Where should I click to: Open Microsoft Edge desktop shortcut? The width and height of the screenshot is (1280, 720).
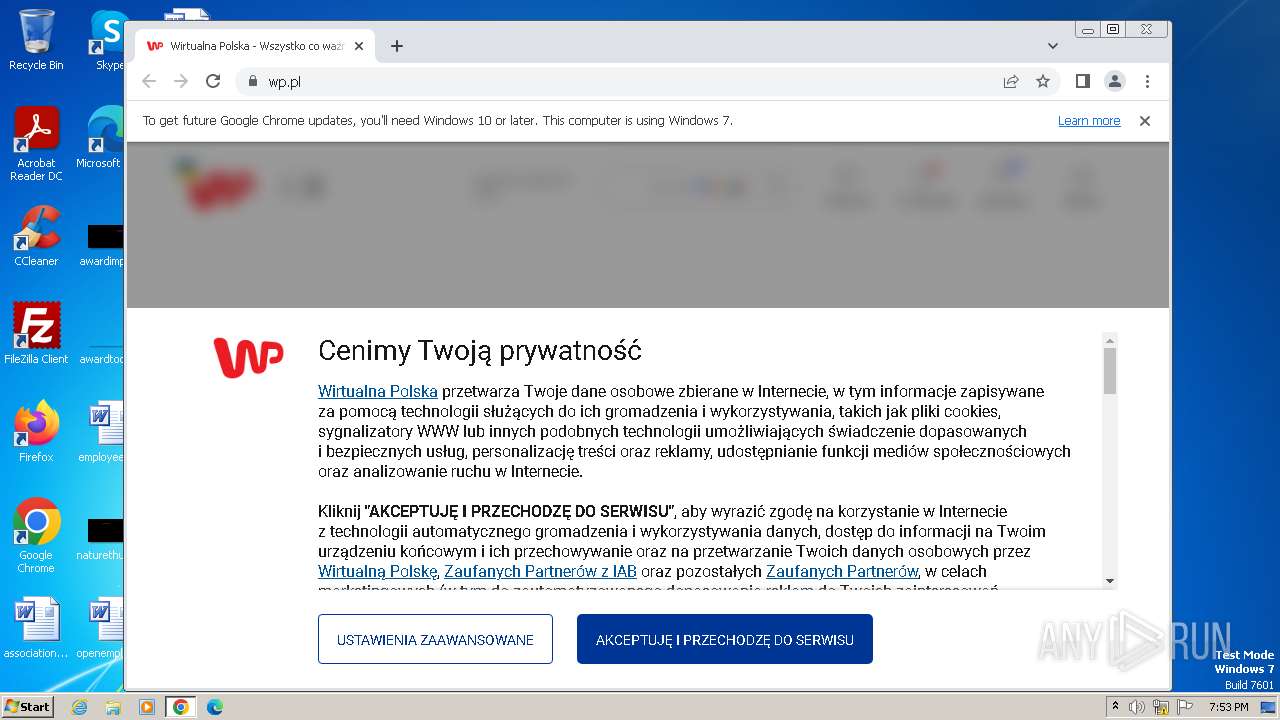point(100,138)
